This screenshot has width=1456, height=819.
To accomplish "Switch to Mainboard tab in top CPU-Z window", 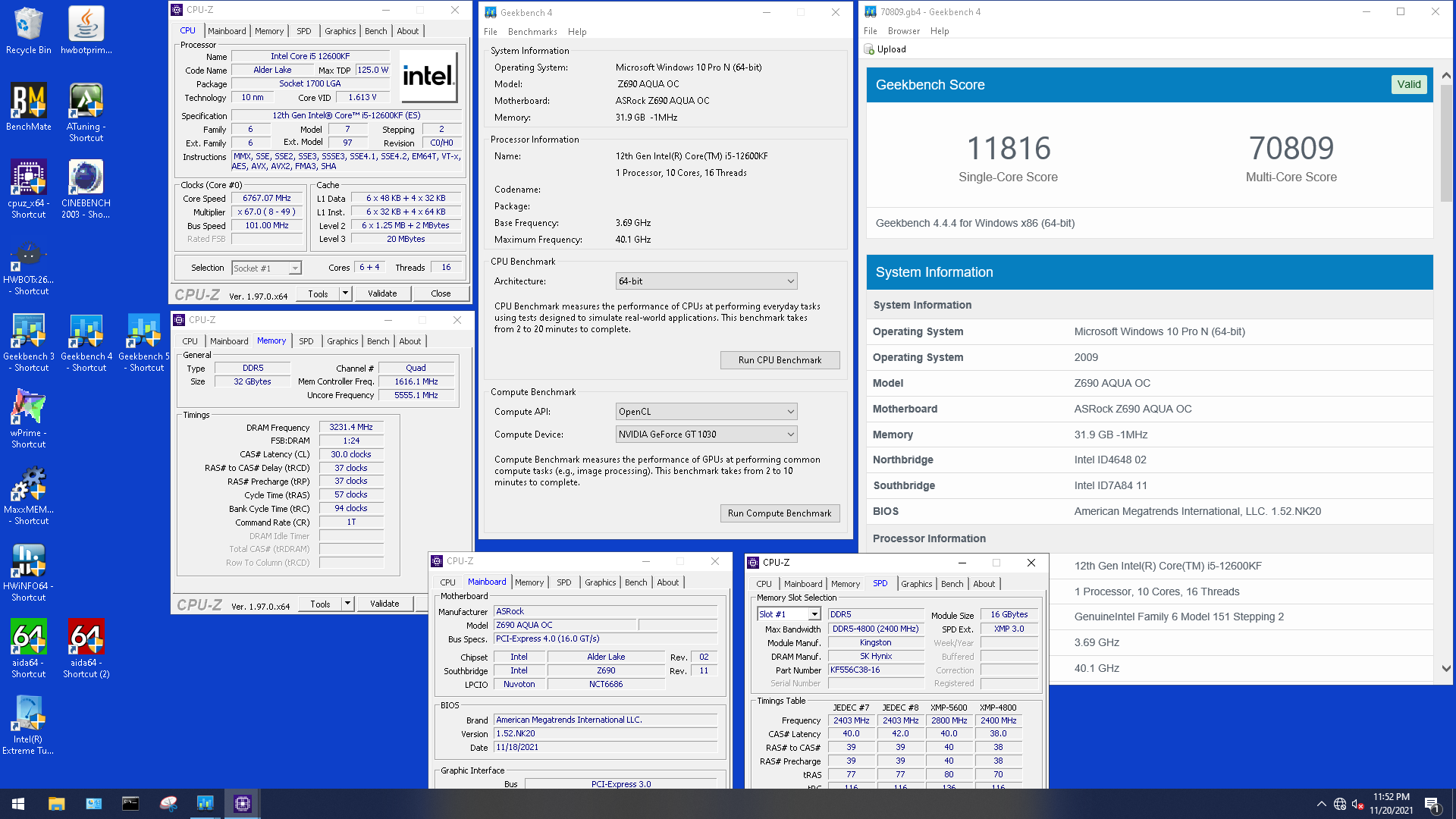I will (227, 31).
